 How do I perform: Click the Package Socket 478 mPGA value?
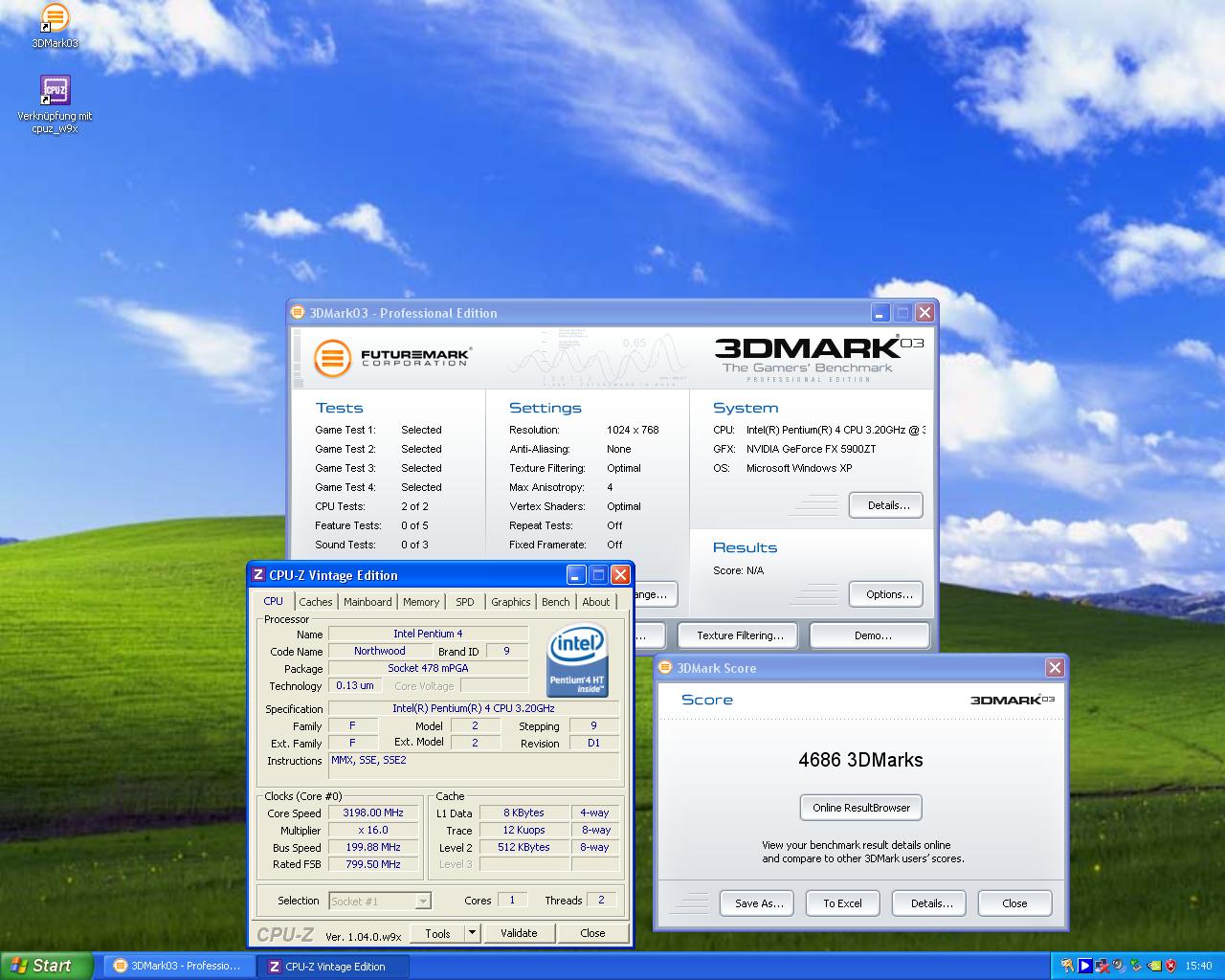tap(428, 668)
